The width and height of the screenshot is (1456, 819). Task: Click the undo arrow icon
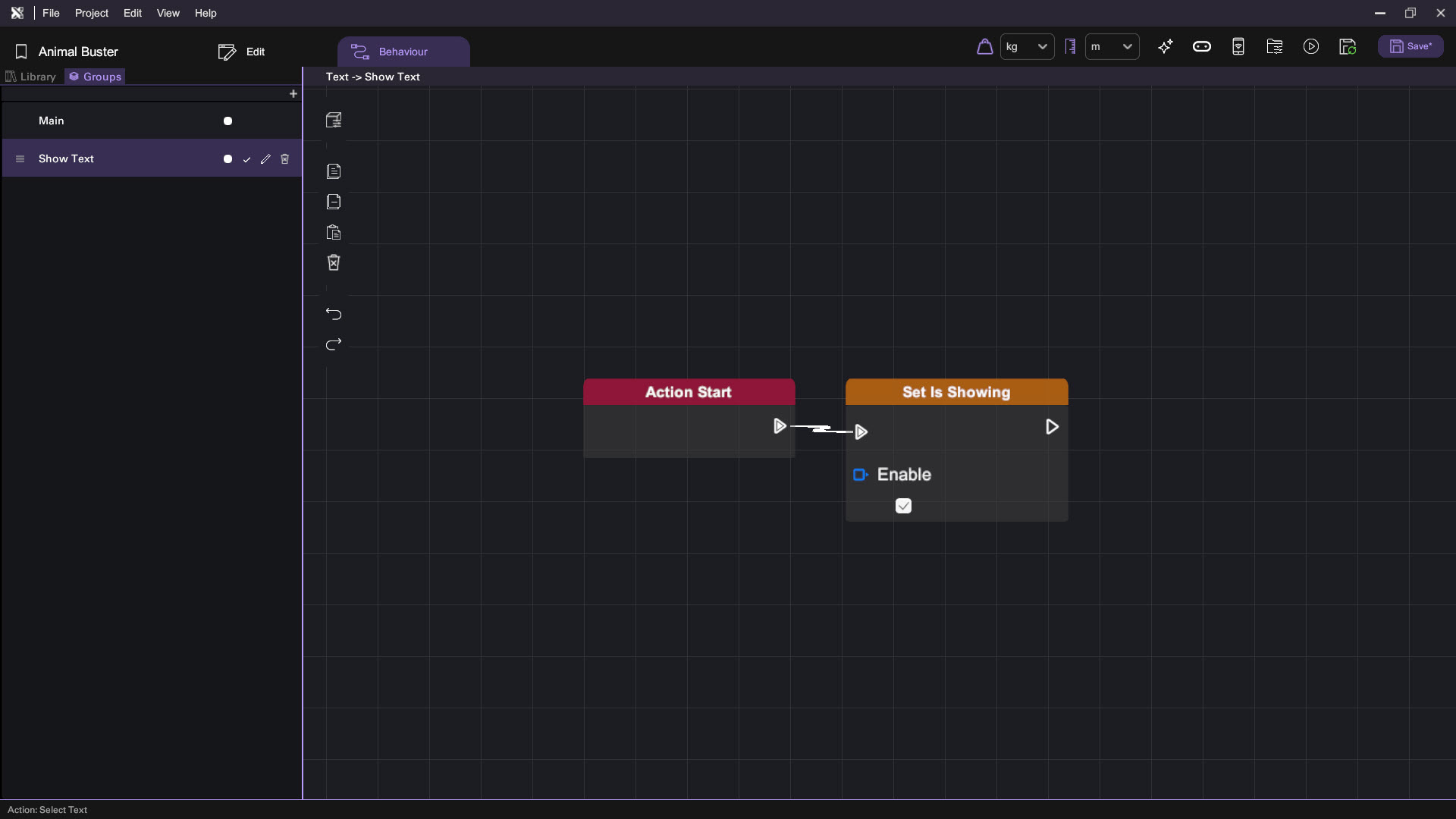point(334,314)
